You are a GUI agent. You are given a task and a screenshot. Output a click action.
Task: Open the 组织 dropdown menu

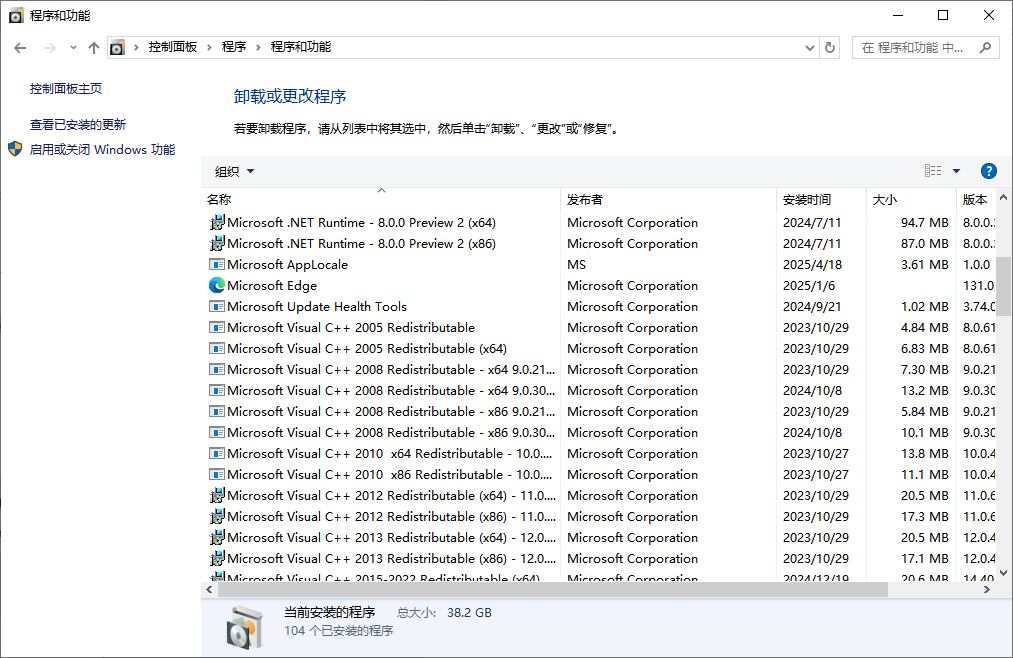(x=235, y=172)
